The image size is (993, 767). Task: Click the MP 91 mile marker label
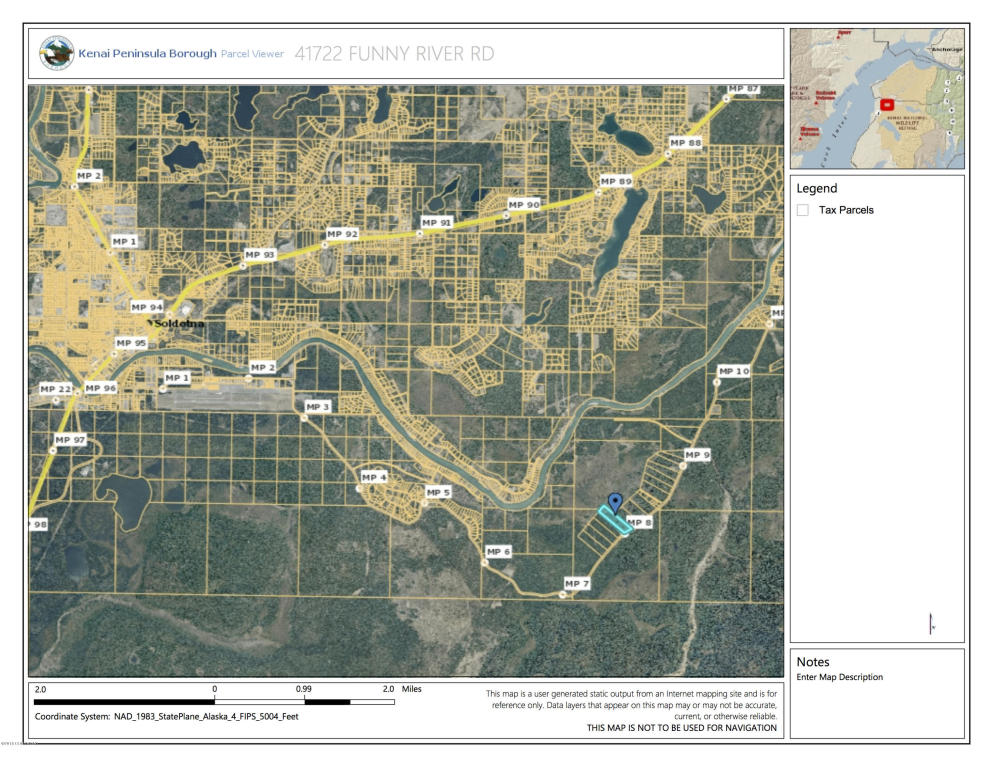436,223
